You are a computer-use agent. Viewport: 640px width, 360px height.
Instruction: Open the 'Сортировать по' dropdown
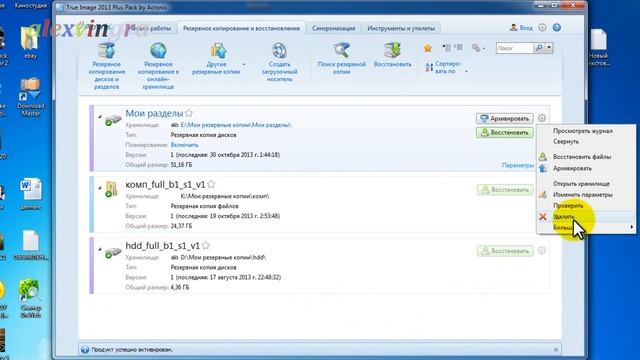(447, 68)
